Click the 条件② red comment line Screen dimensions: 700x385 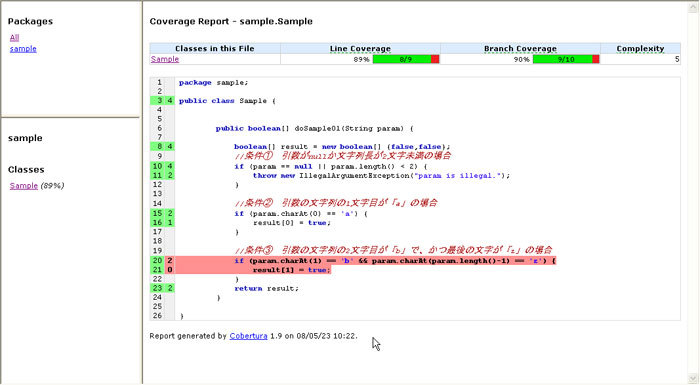tap(336, 203)
